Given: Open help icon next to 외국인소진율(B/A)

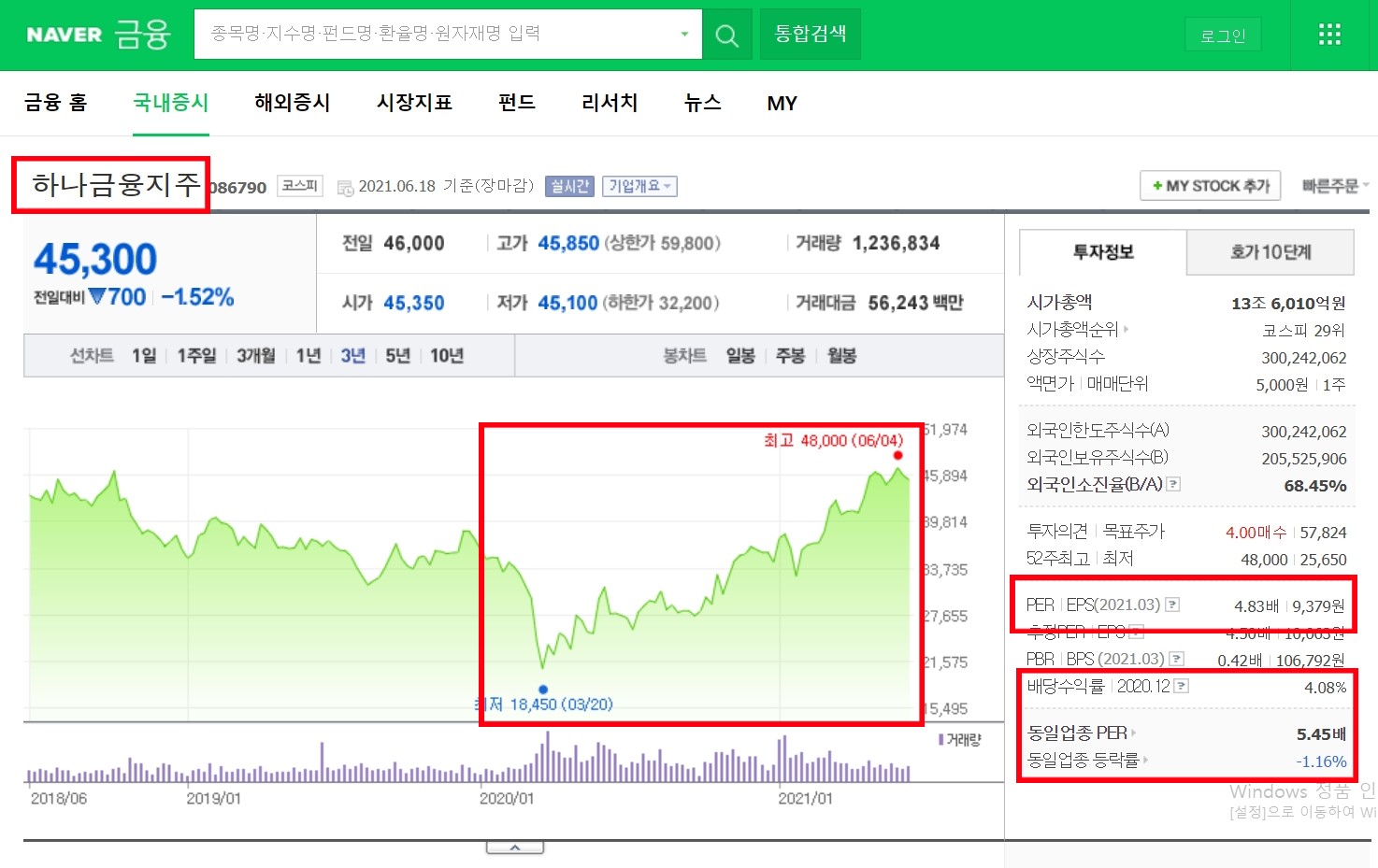Looking at the screenshot, I should (x=1175, y=484).
